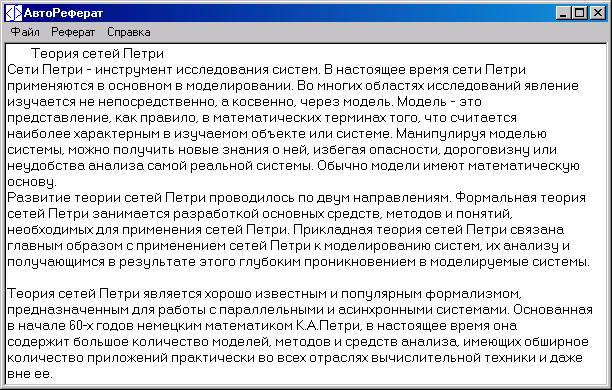
Task: Click the text "наиболее характерным"
Action: pyautogui.click(x=84, y=134)
